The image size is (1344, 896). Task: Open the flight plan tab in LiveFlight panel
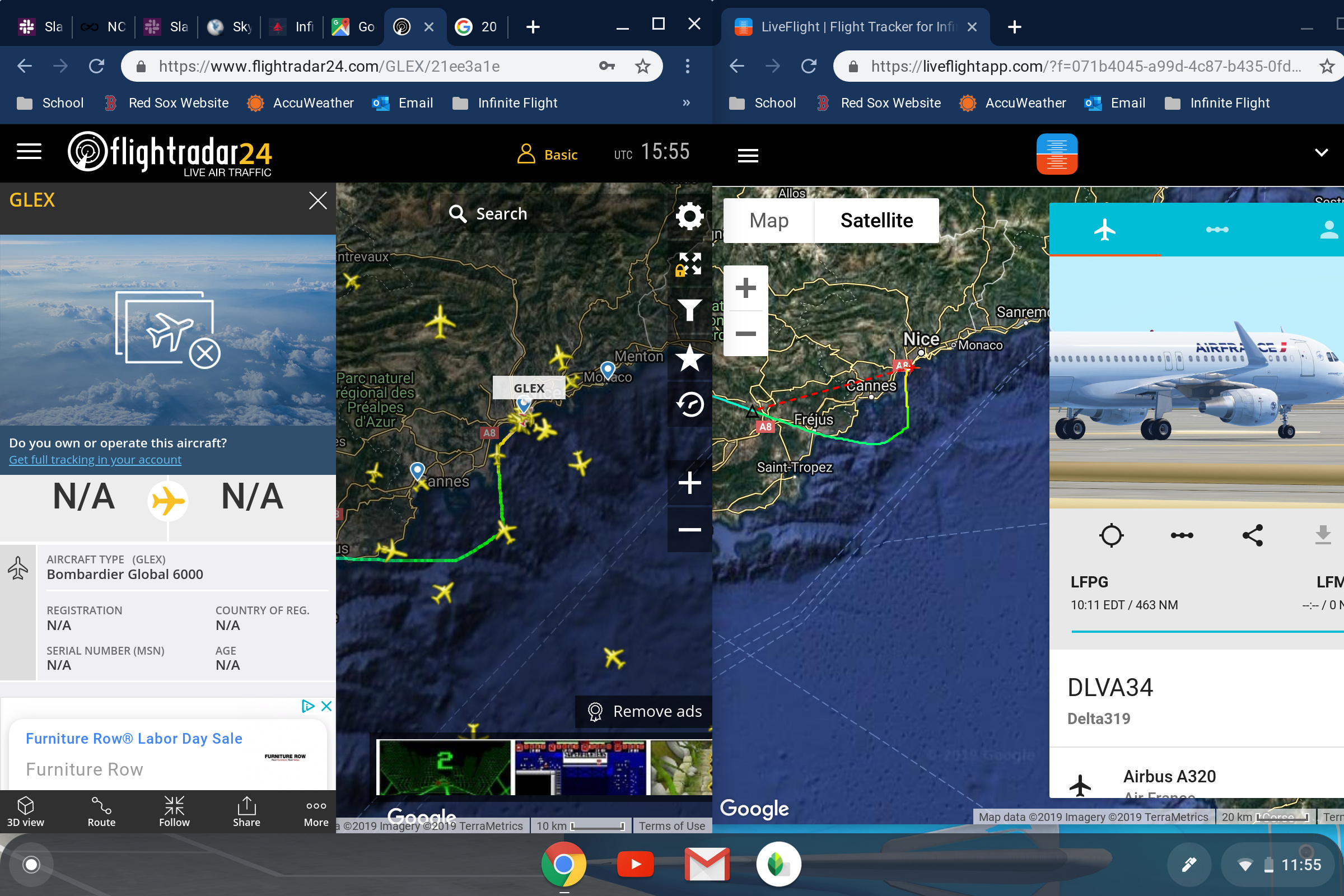tap(1216, 230)
